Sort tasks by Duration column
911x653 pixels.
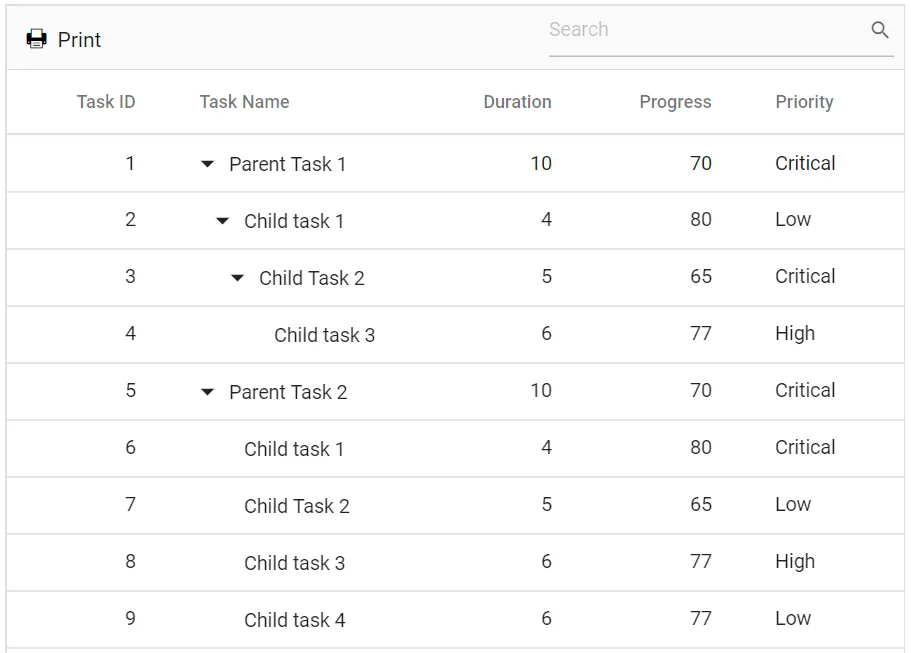[x=517, y=101]
